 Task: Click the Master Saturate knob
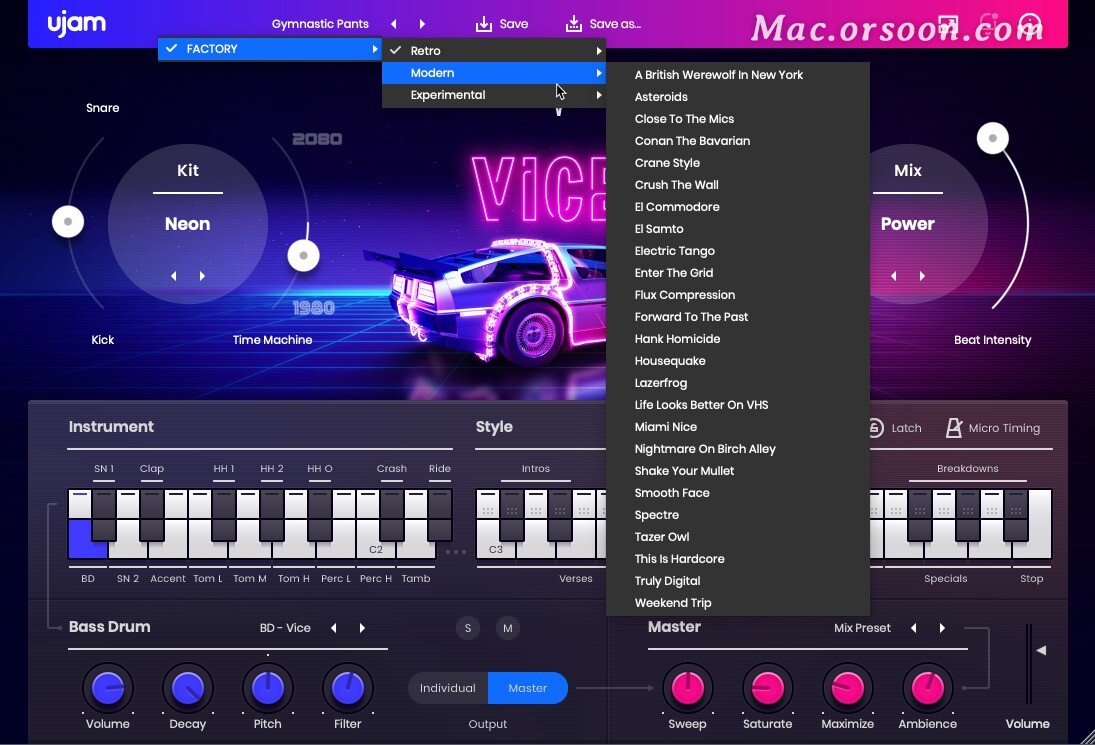tap(767, 688)
